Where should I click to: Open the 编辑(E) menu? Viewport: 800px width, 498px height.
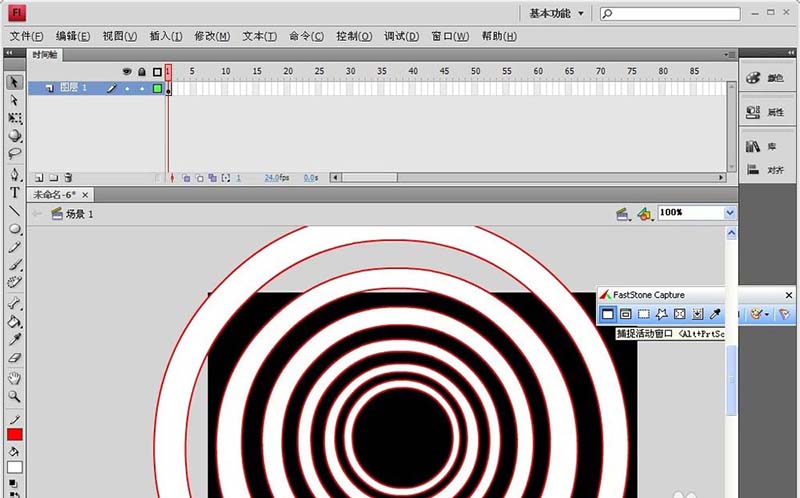click(73, 36)
